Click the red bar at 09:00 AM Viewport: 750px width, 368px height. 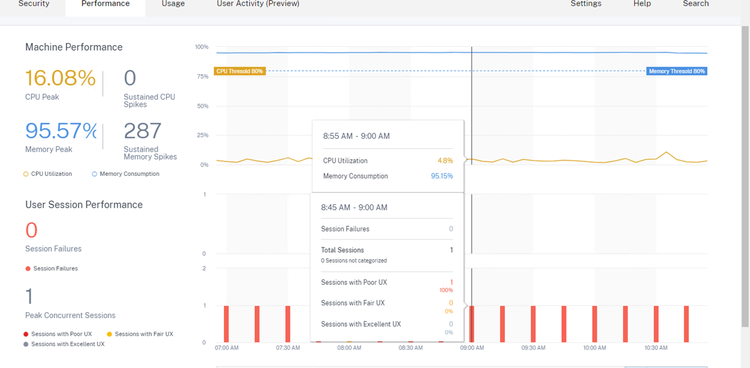coord(472,324)
